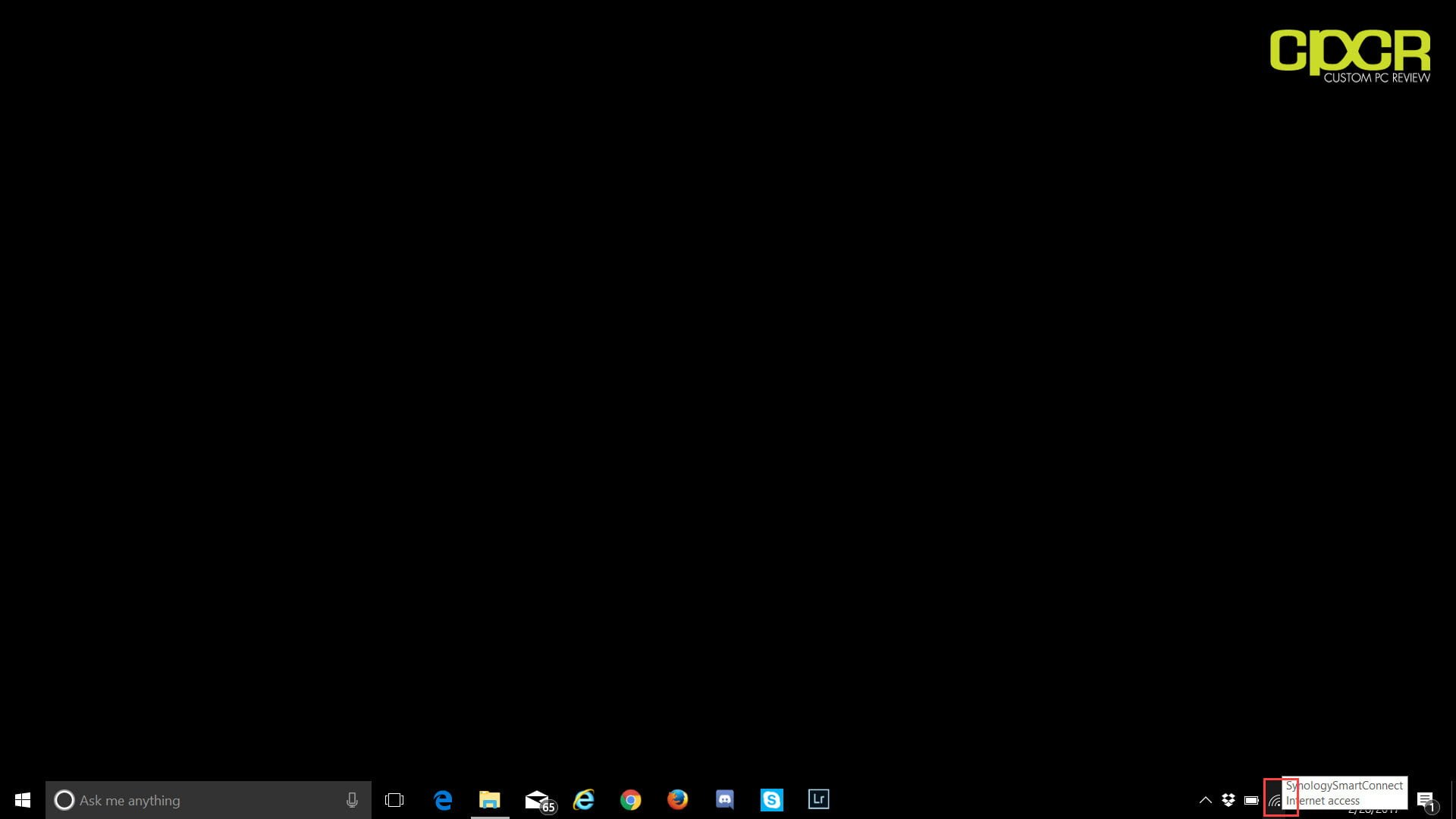Image resolution: width=1456 pixels, height=819 pixels.
Task: Open the Wi-Fi network icon
Action: point(1275,801)
